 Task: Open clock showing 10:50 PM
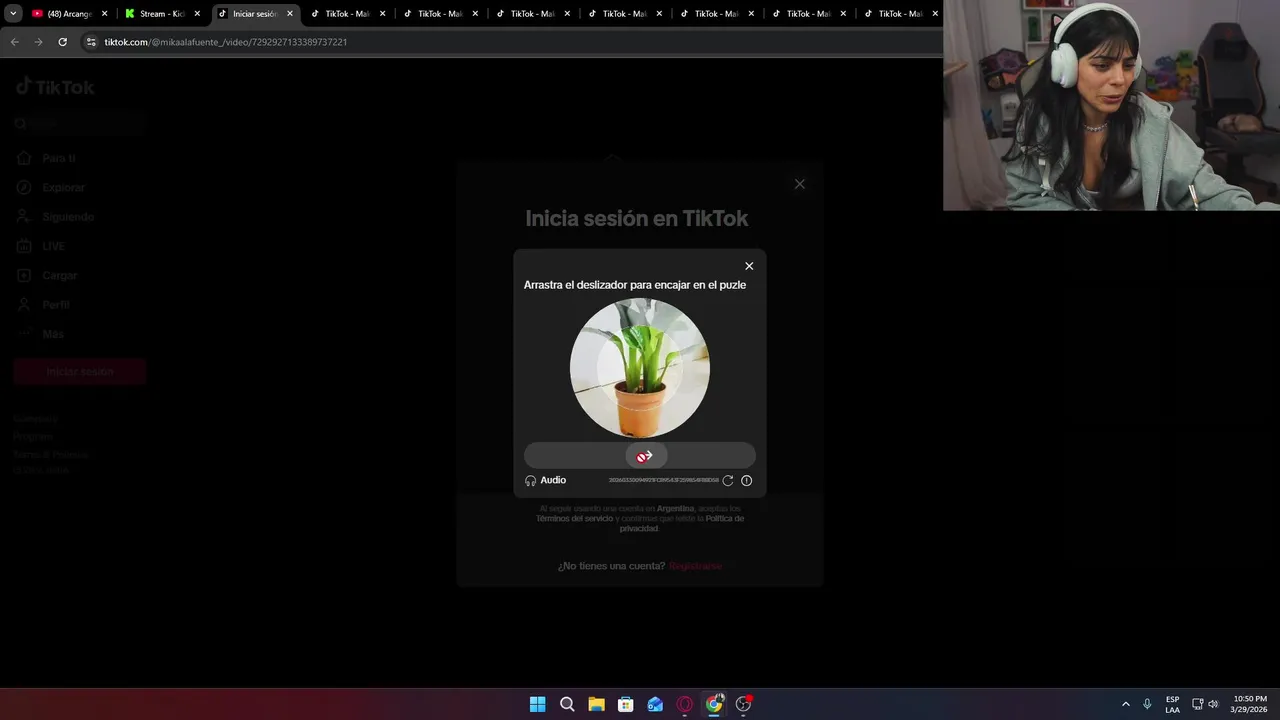click(x=1250, y=704)
